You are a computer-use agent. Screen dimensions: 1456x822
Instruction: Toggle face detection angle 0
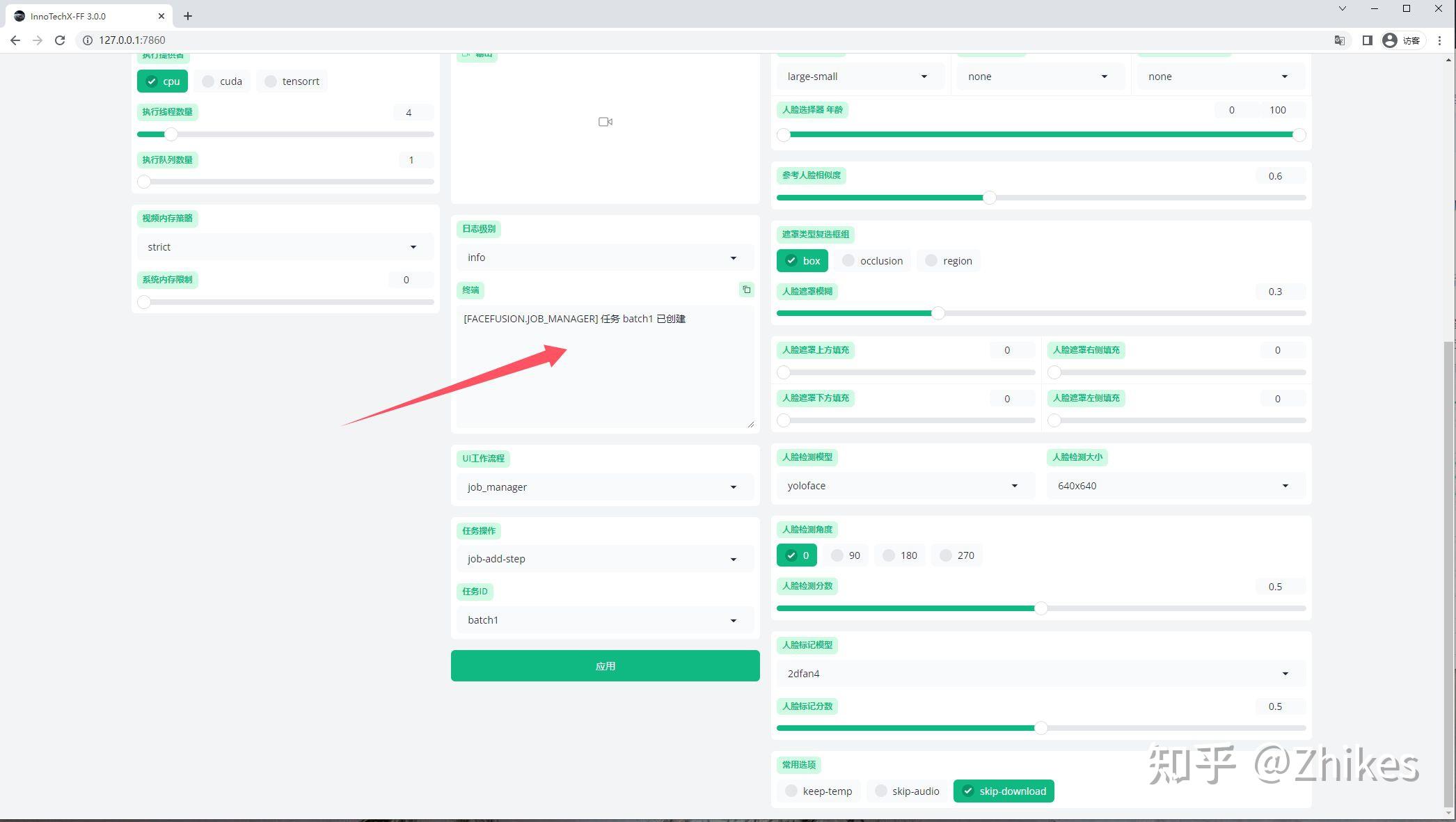pos(797,555)
